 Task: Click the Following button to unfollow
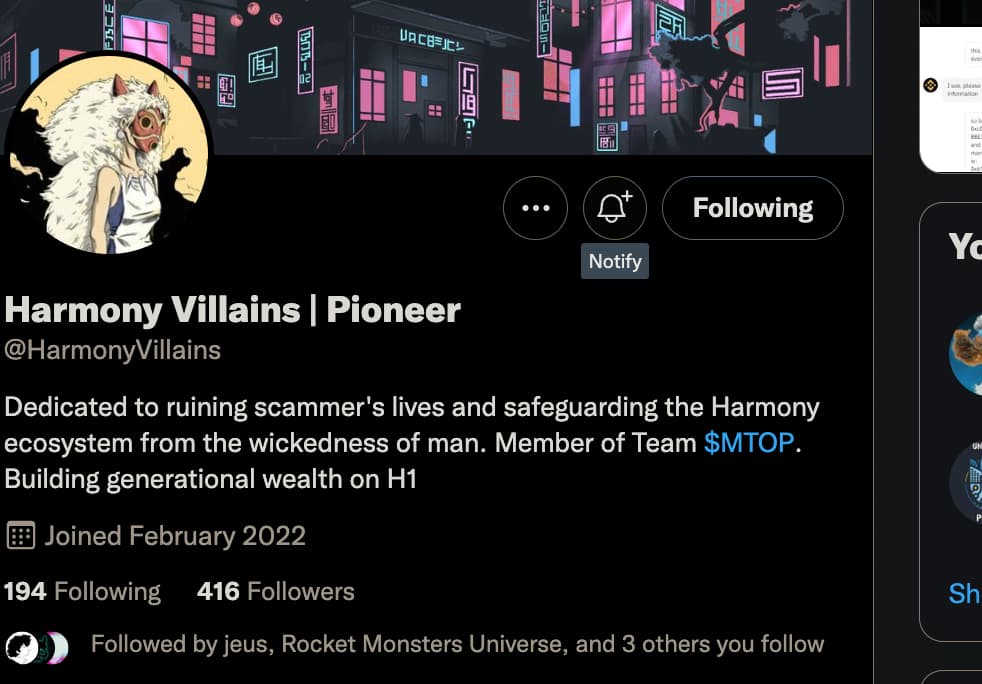pyautogui.click(x=752, y=208)
